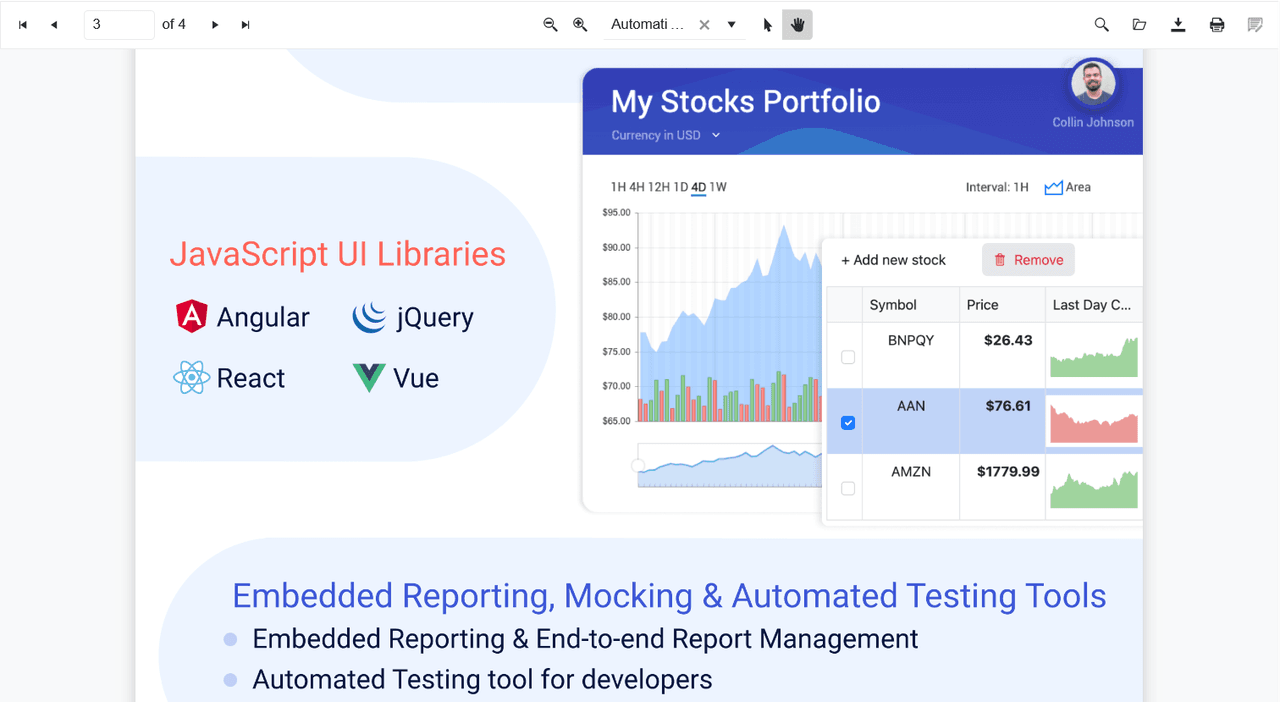Click the BNPQY green sparkline chart
The height and width of the screenshot is (702, 1280).
click(1094, 357)
